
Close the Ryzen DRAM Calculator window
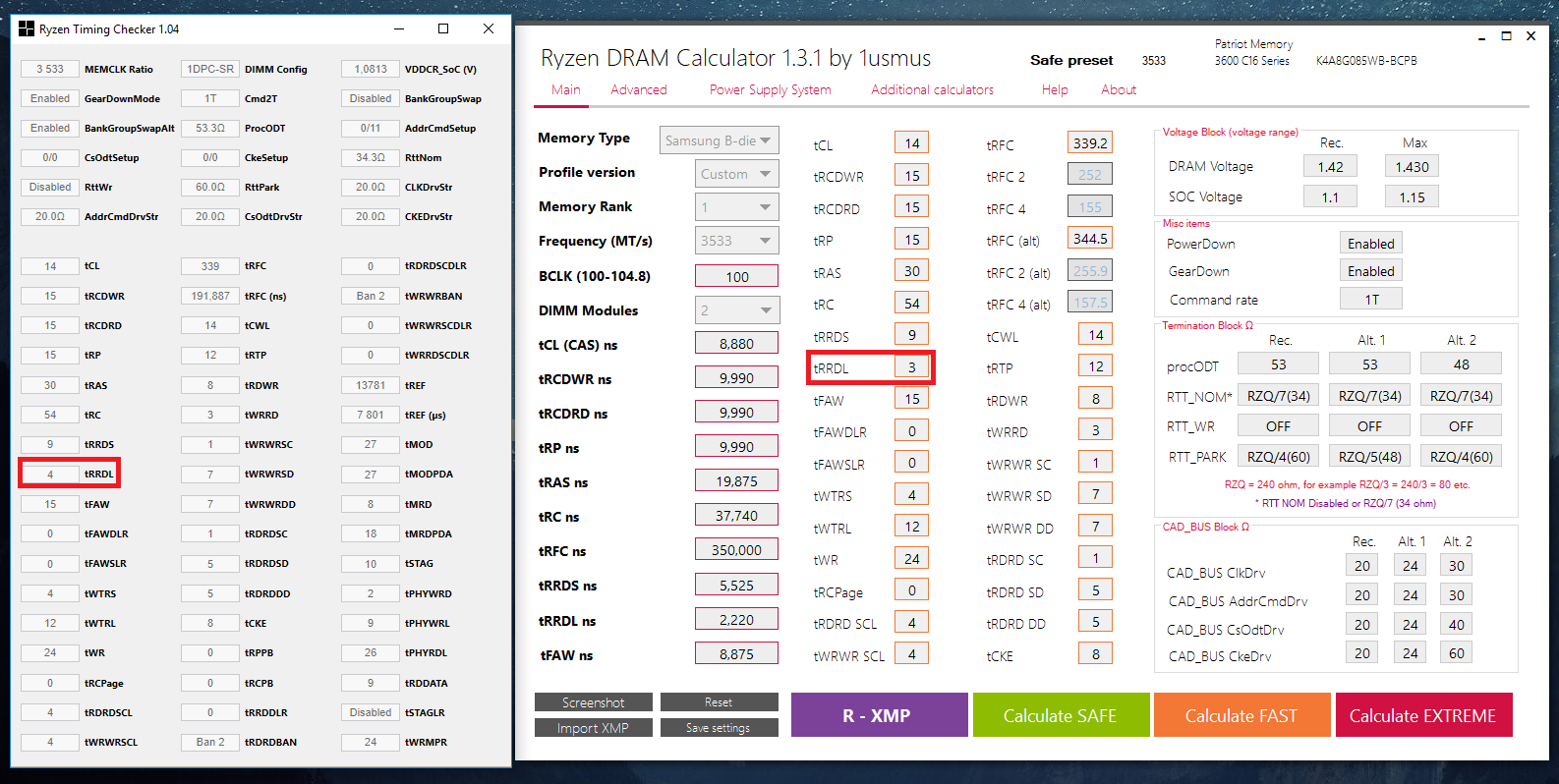pyautogui.click(x=1530, y=36)
